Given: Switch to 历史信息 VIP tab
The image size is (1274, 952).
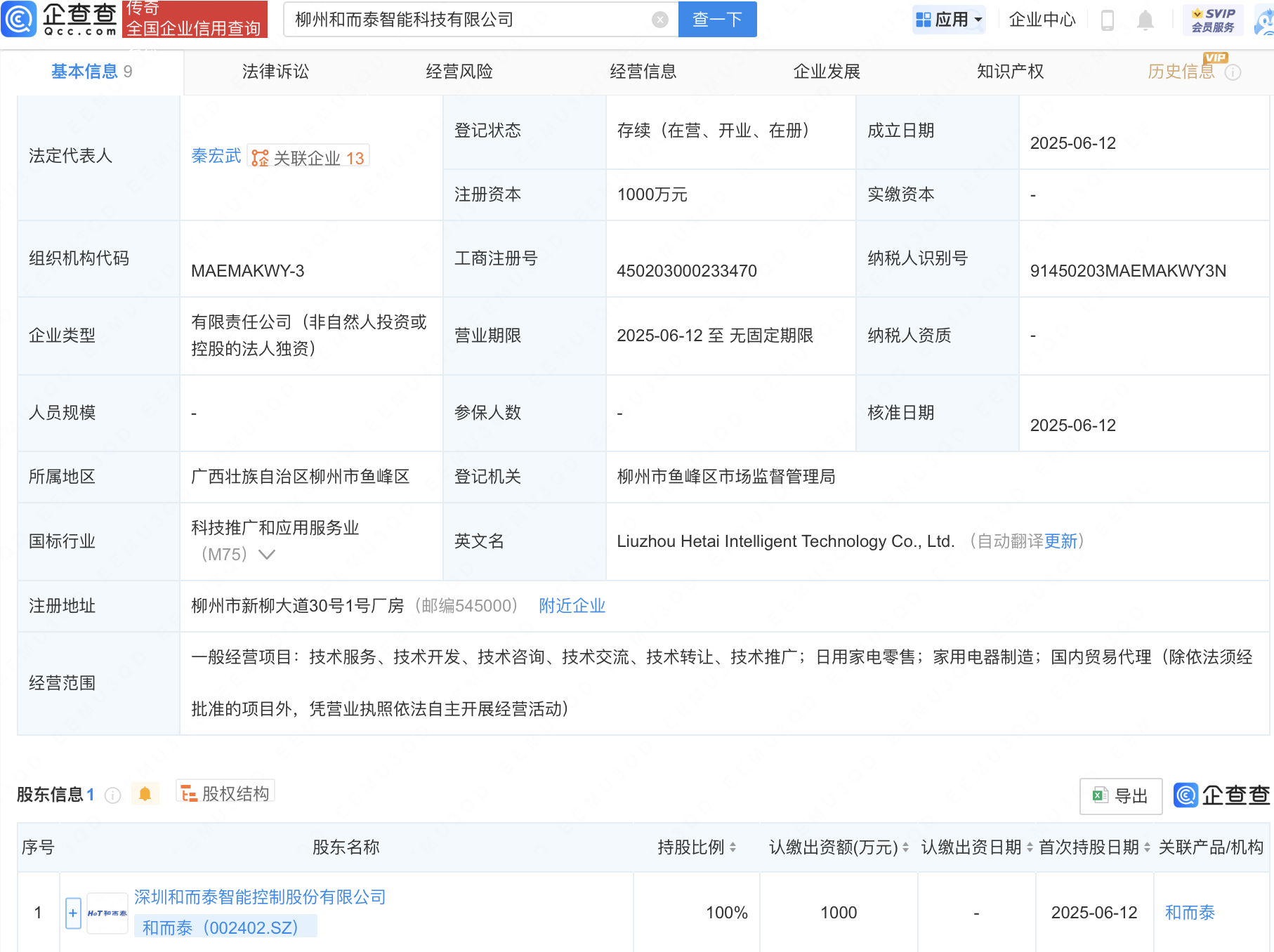Looking at the screenshot, I should point(1181,72).
